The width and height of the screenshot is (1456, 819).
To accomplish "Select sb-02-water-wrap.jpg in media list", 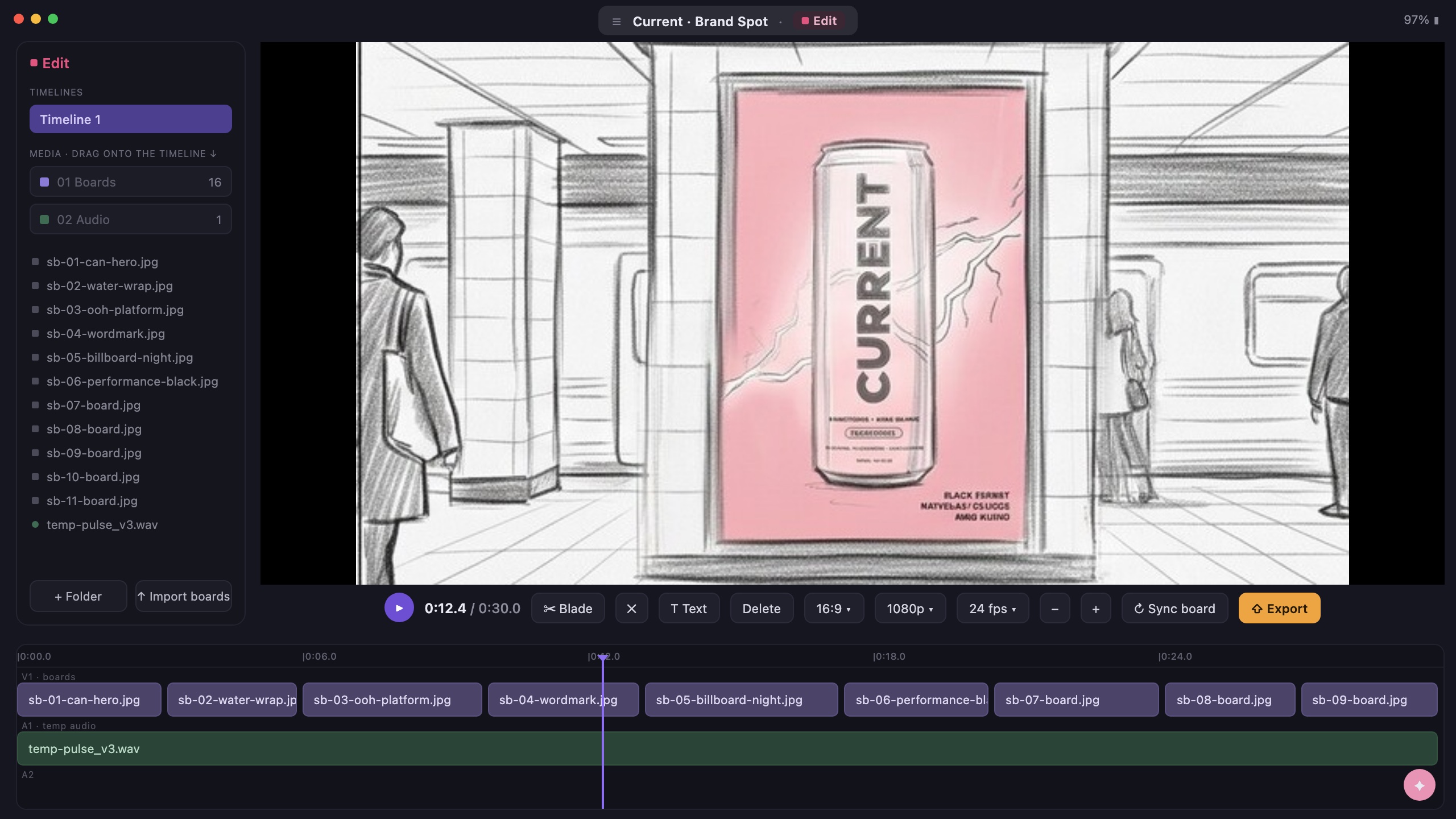I will click(131, 286).
